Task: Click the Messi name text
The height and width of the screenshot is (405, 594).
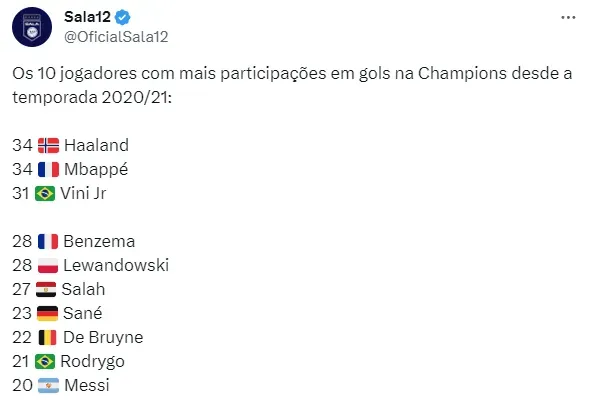Action: click(x=87, y=385)
